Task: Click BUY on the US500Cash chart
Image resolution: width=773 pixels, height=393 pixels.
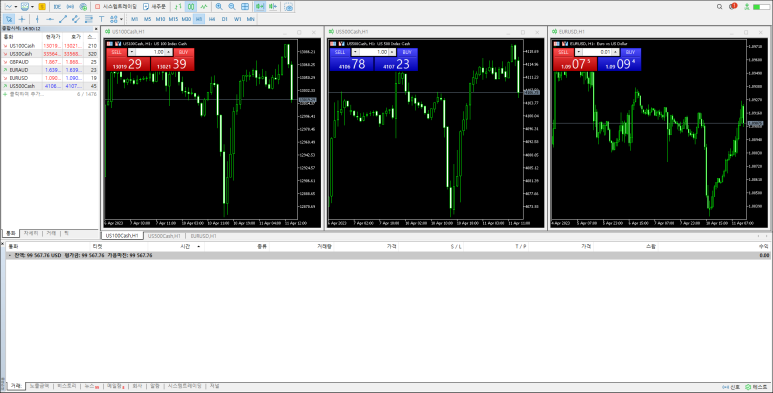Action: [407, 52]
